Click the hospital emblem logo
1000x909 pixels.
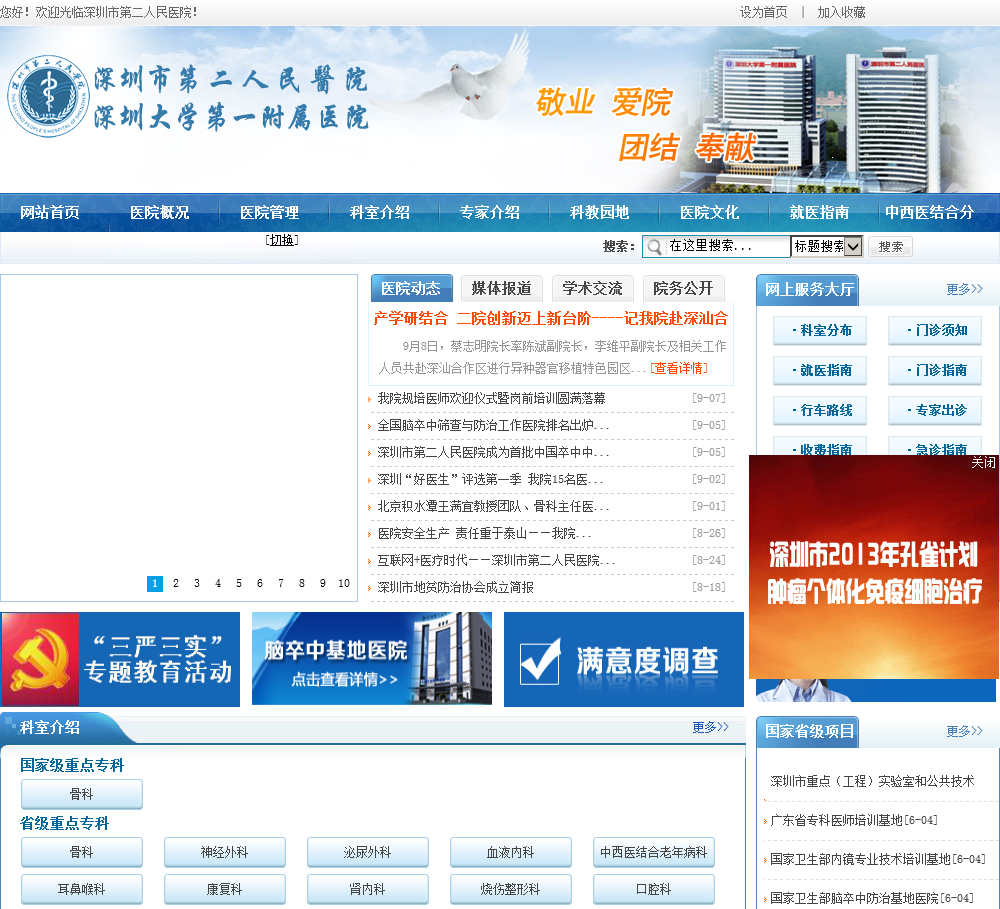[x=48, y=96]
